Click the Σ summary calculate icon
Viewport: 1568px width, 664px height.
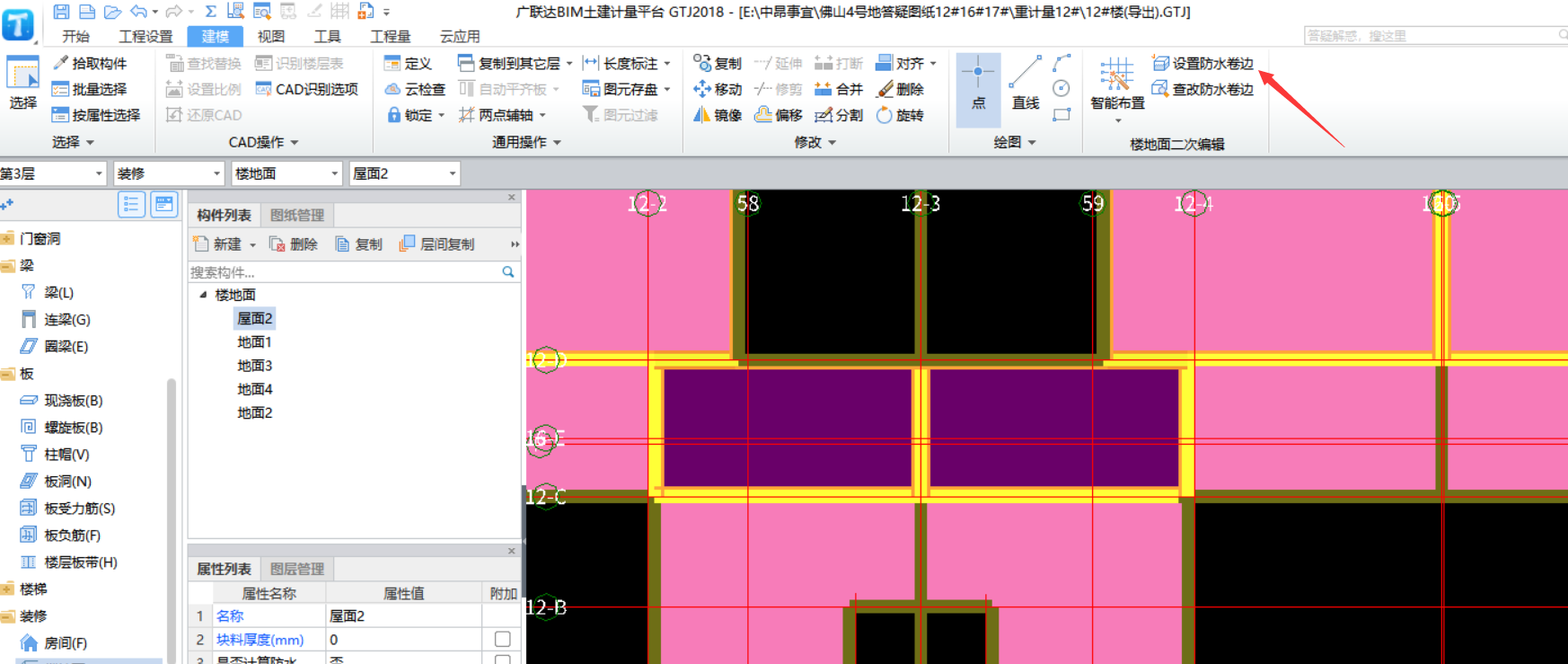(210, 12)
